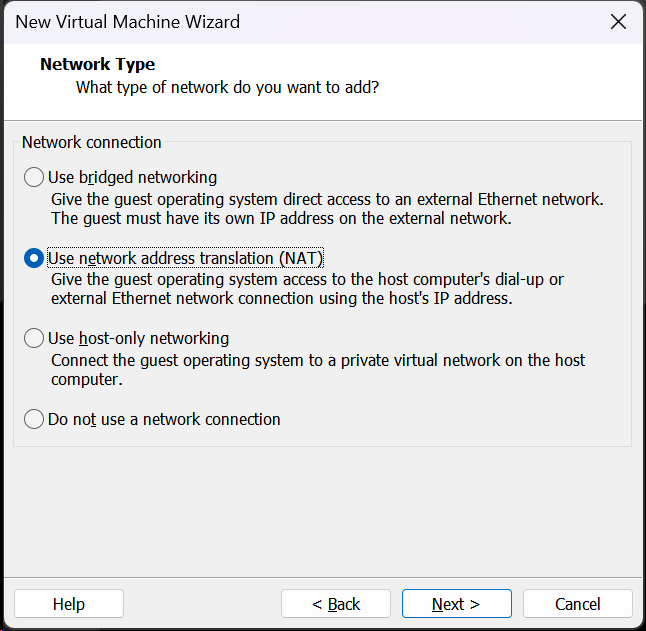Click the 'Network connection' group label
This screenshot has width=646, height=631.
tap(91, 143)
